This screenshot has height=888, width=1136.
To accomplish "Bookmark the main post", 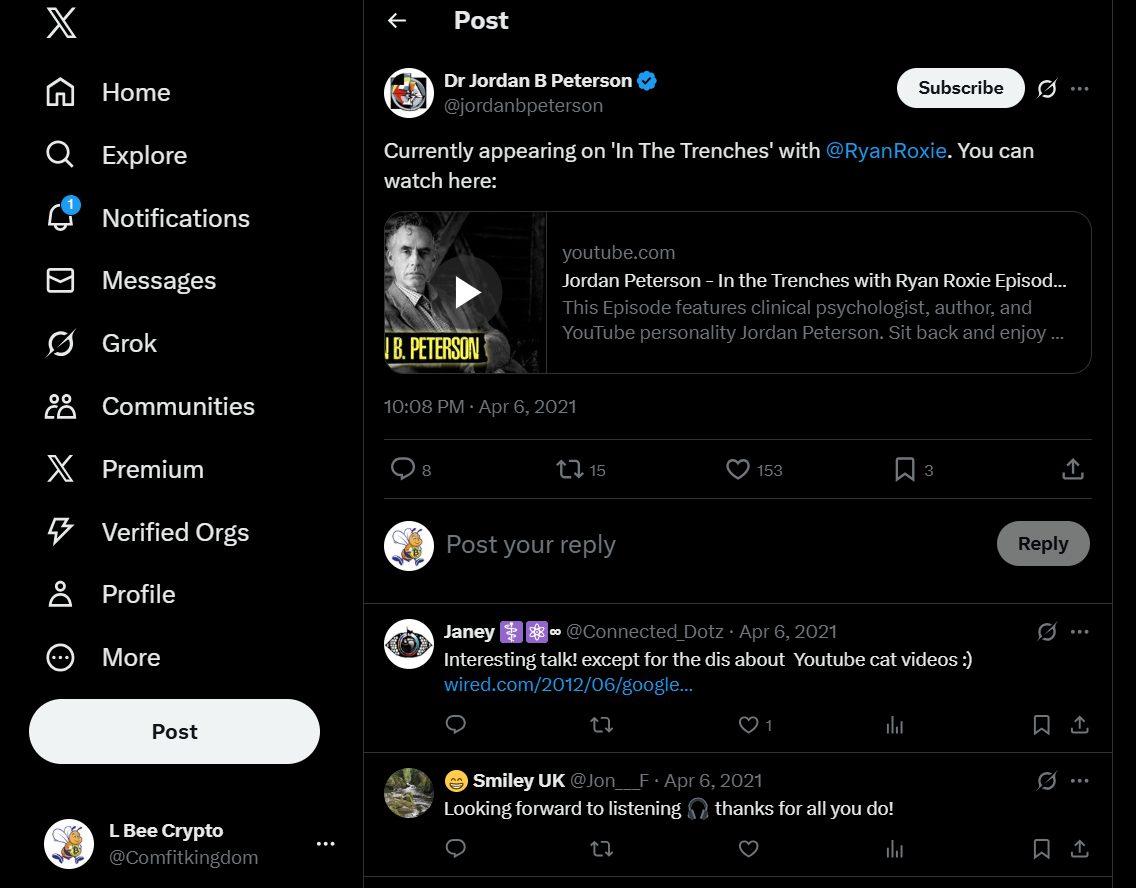I will click(905, 469).
